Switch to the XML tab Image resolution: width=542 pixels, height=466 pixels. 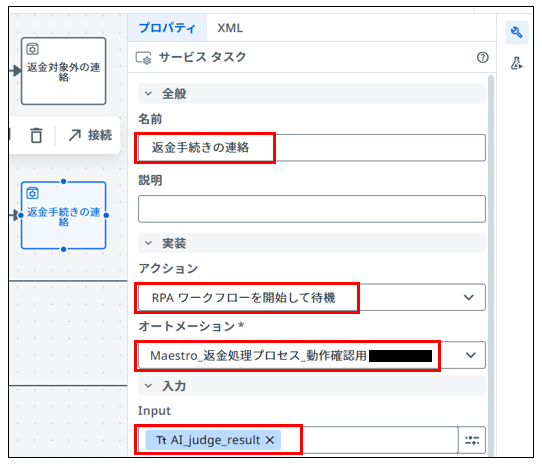pos(230,28)
